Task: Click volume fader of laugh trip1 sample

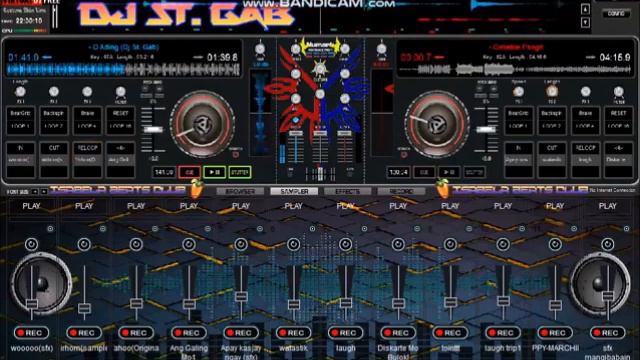Action: coord(503,301)
